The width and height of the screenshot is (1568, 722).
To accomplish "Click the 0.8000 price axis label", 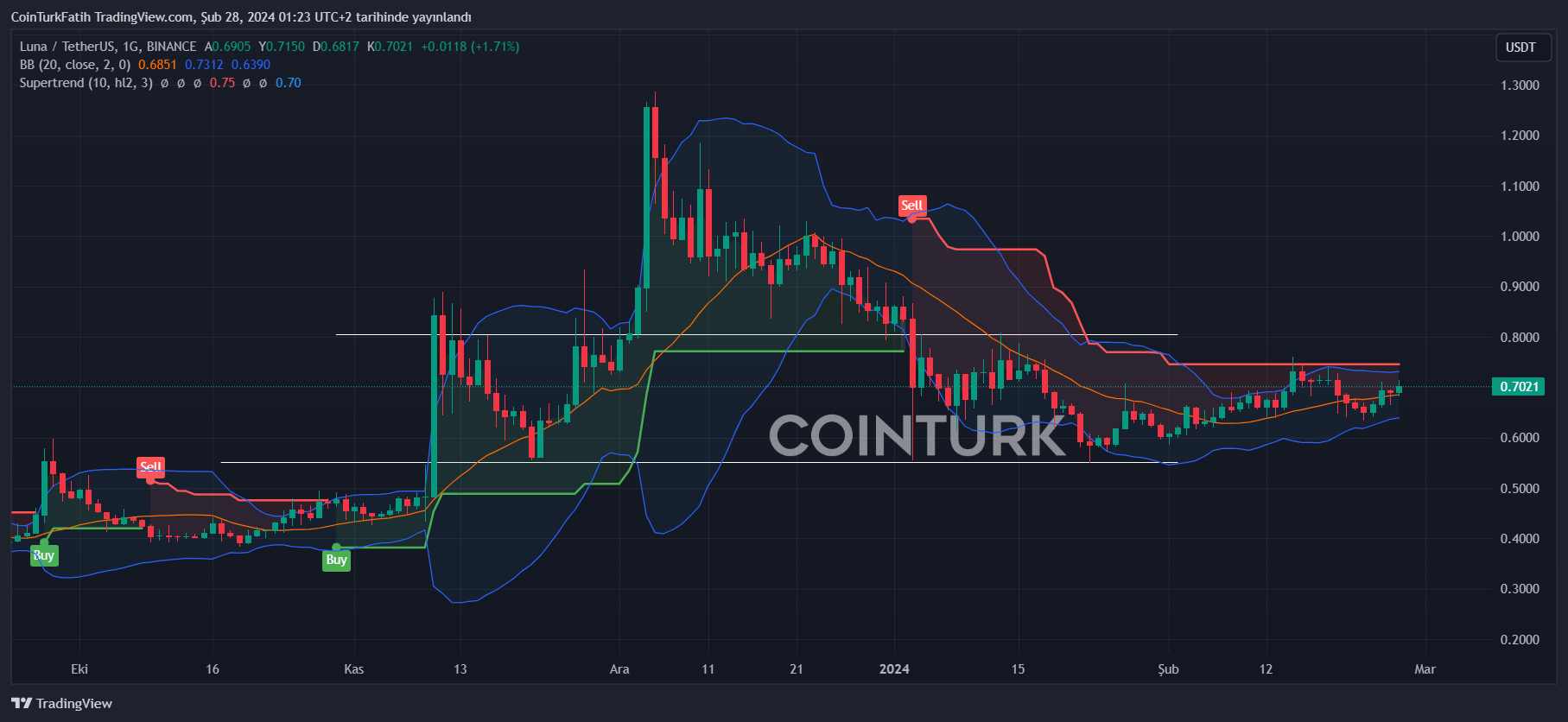I will tap(1520, 338).
